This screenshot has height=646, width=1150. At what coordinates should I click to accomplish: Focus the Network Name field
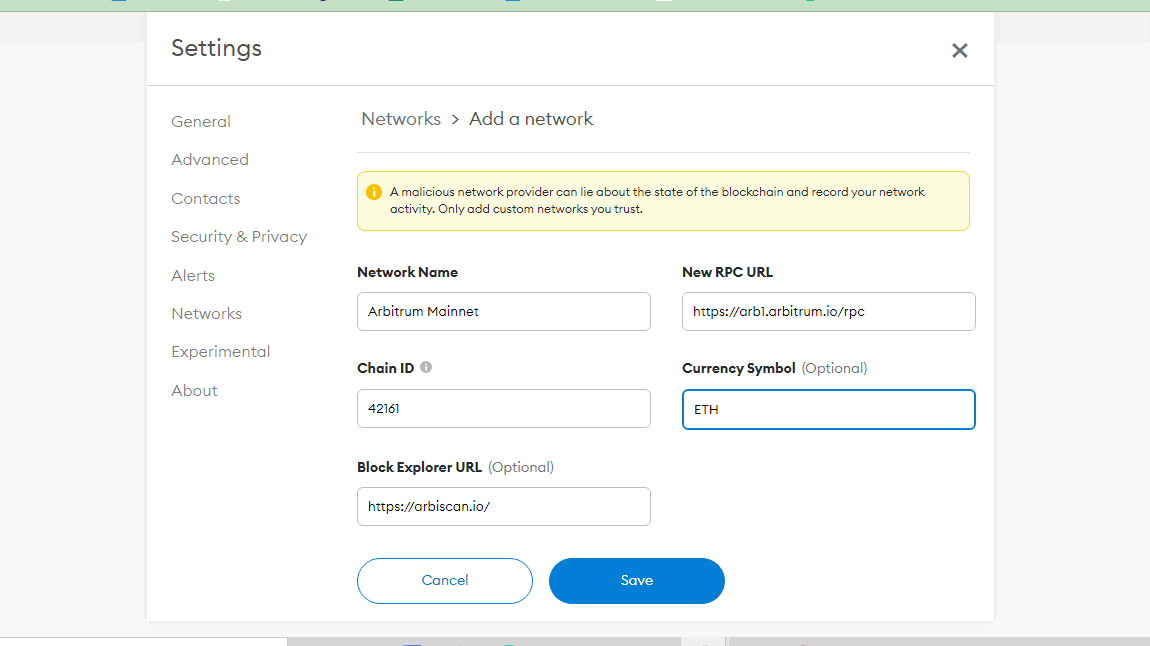pos(504,312)
